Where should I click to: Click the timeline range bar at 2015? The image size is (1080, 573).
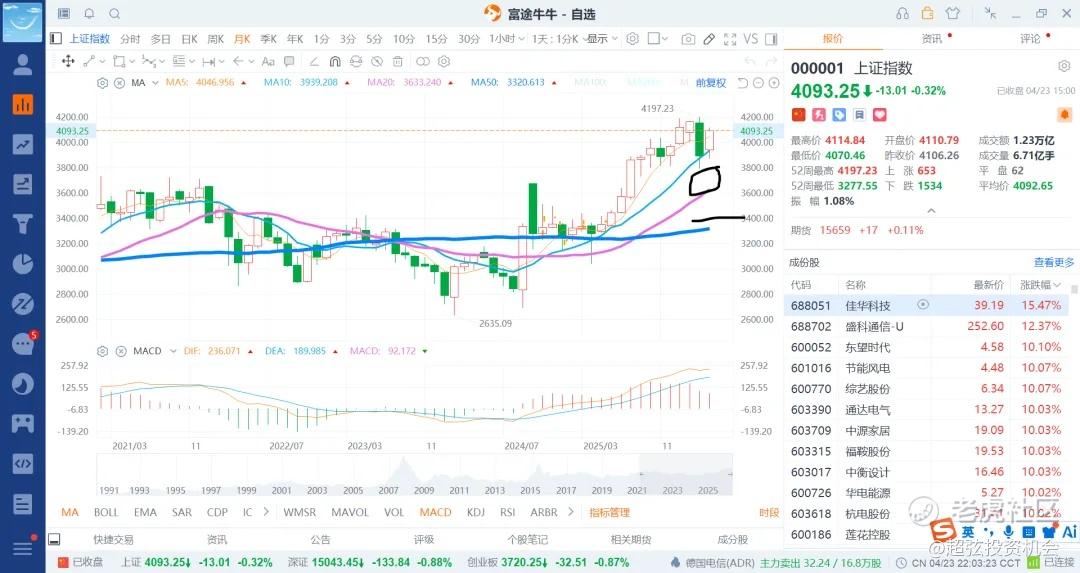coord(530,490)
